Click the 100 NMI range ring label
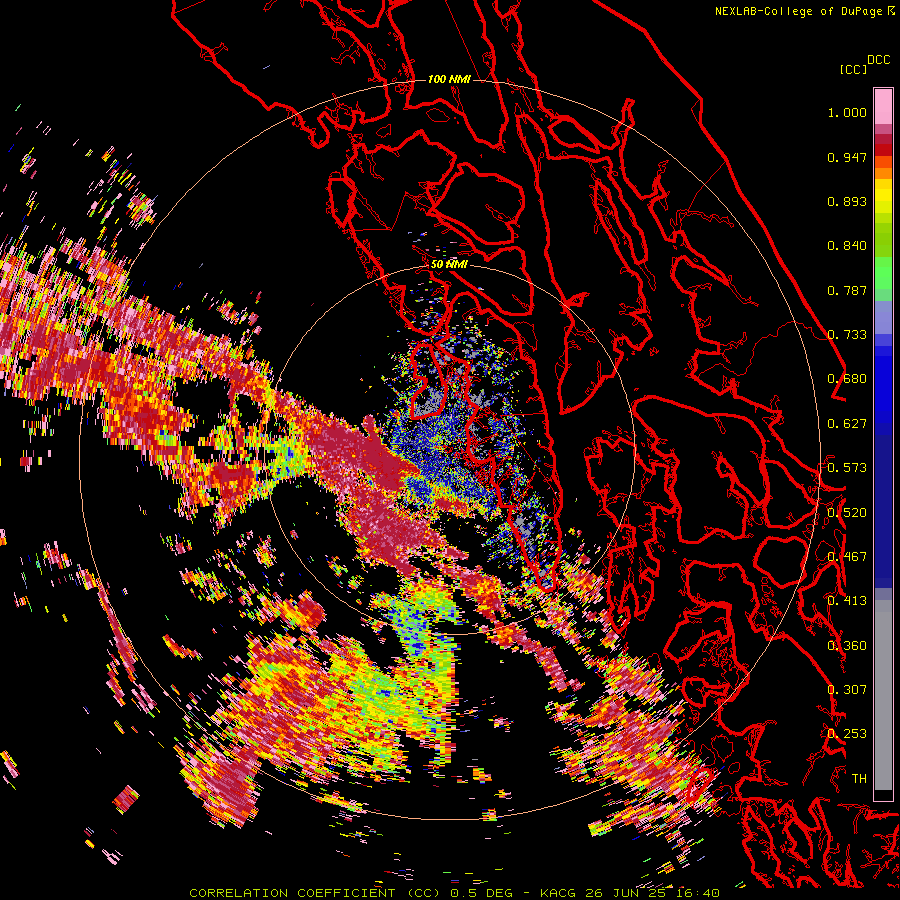 pos(449,79)
